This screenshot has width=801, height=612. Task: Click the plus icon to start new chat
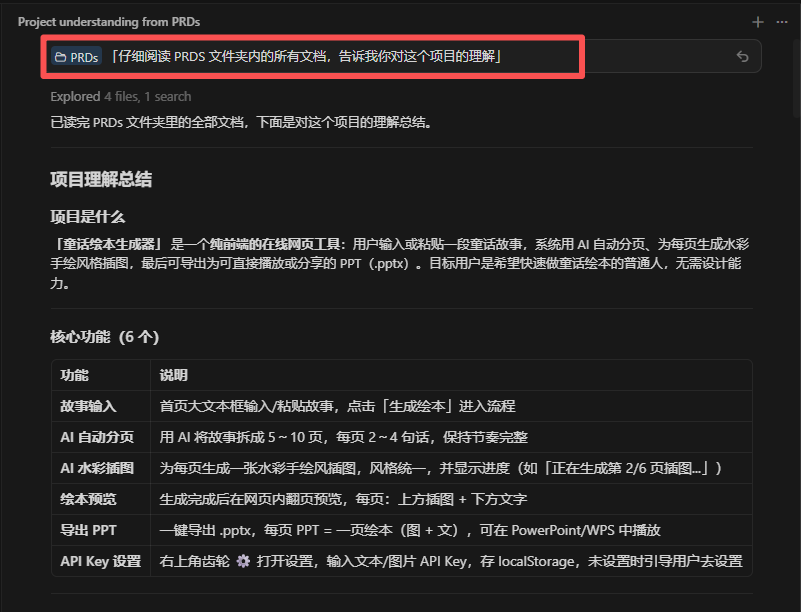(758, 21)
